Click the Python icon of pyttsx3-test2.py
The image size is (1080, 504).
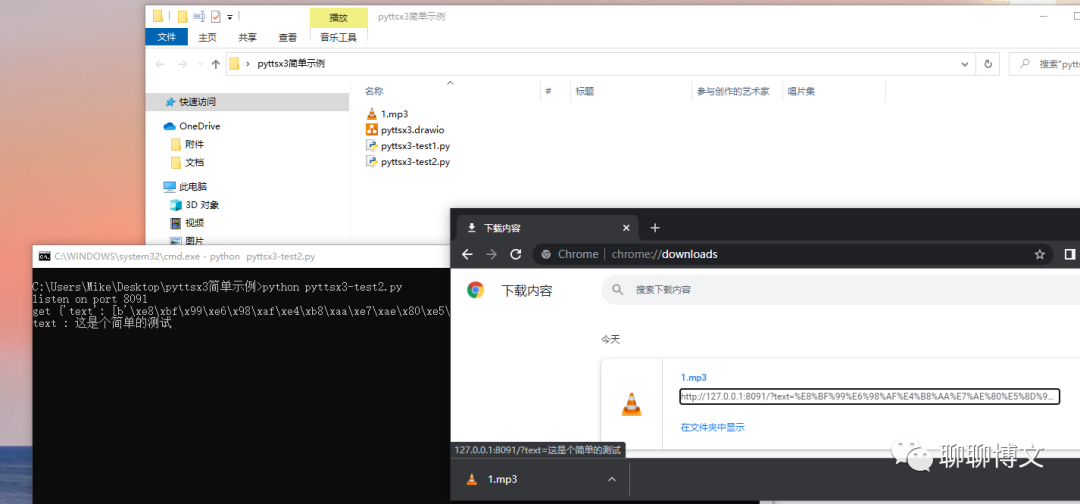pyautogui.click(x=371, y=162)
